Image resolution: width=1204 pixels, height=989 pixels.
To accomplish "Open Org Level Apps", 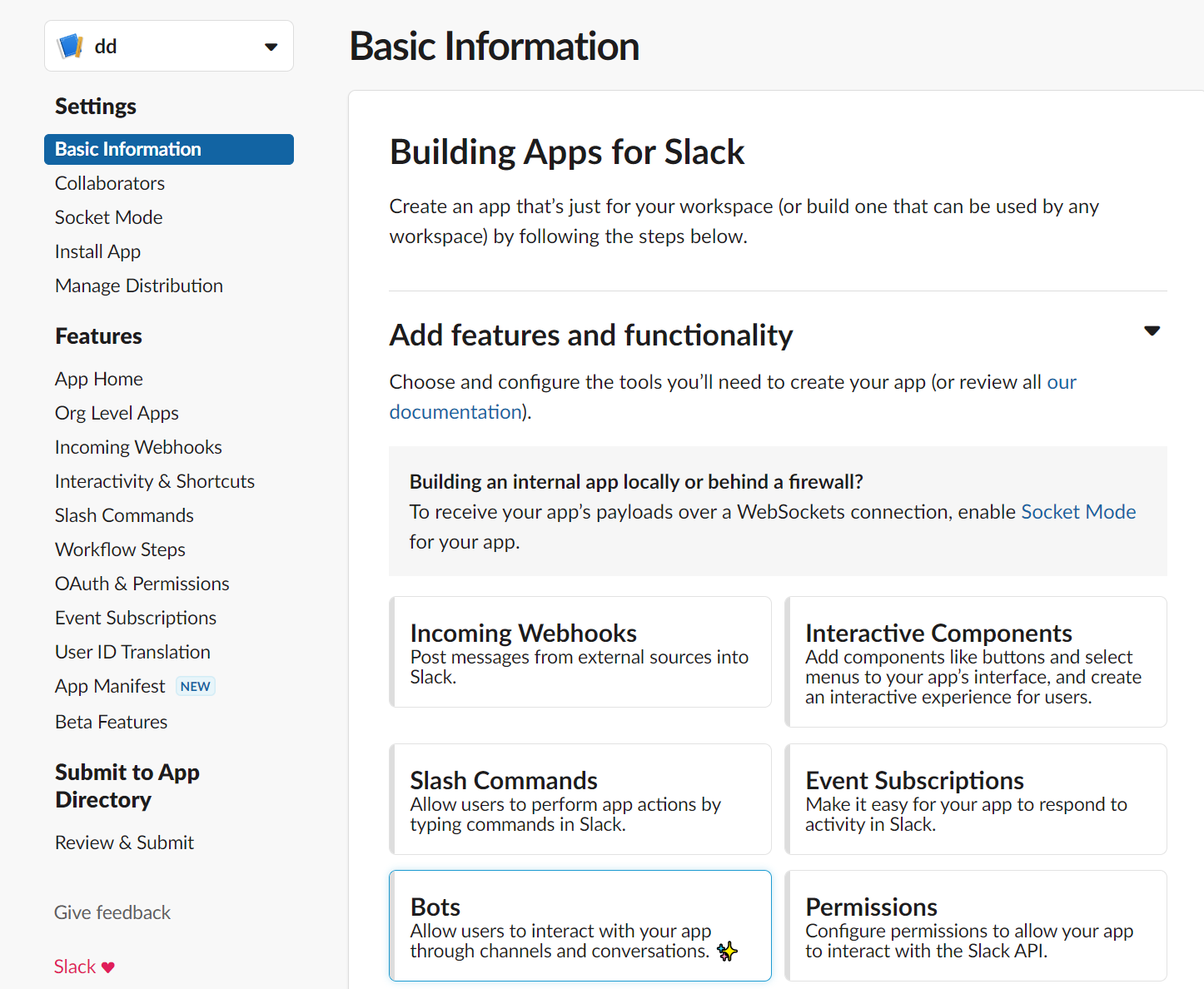I will (117, 413).
